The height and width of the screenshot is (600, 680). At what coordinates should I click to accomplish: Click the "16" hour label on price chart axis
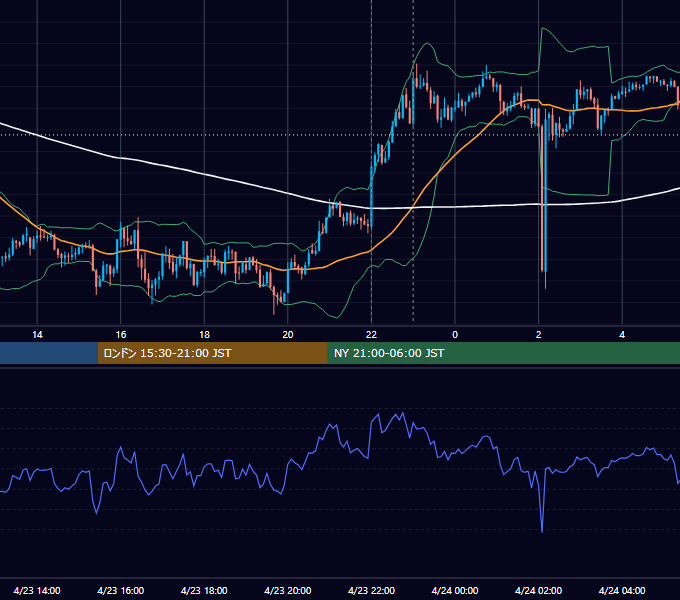[x=121, y=335]
